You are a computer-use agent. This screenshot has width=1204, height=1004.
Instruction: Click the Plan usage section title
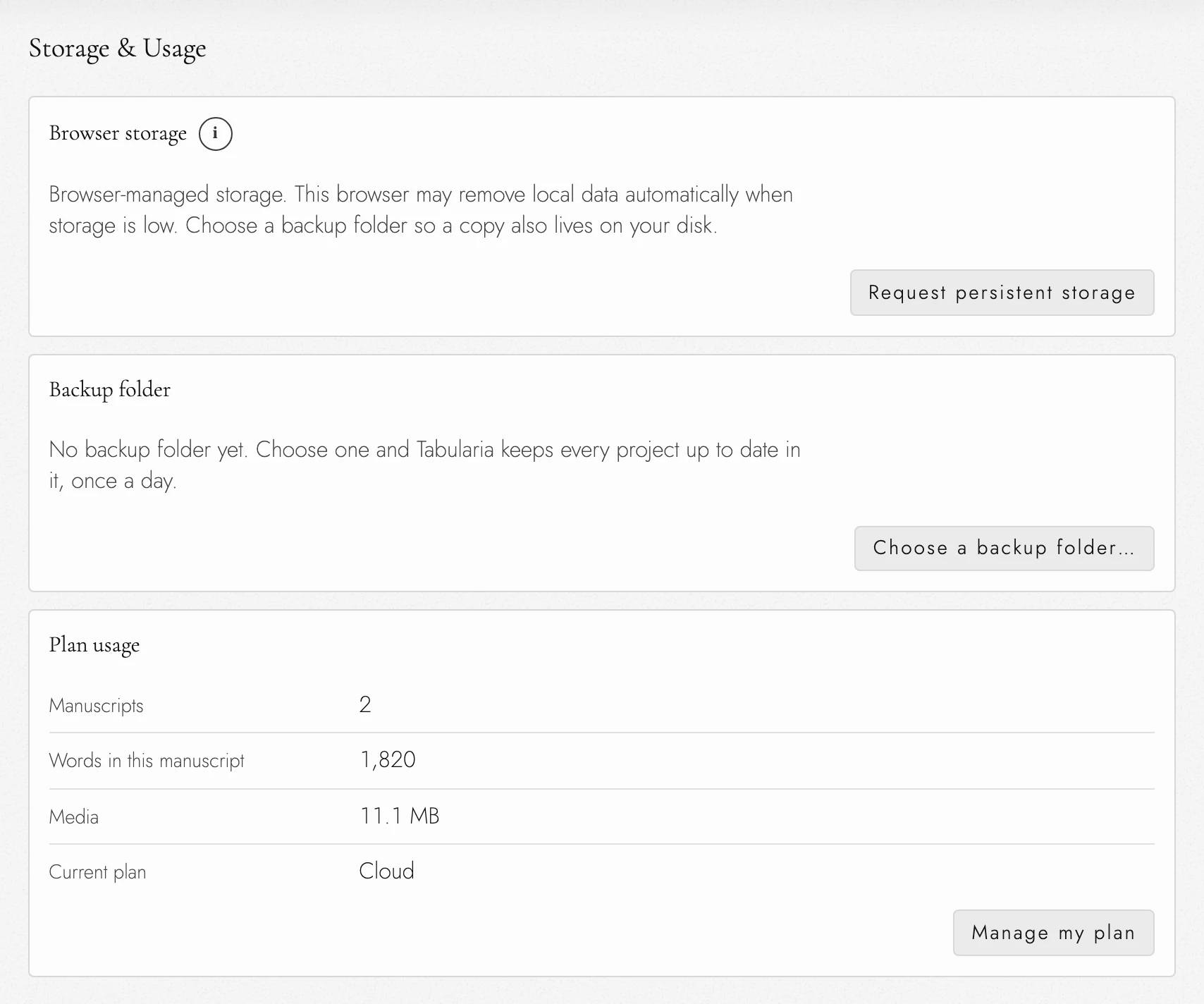(94, 645)
